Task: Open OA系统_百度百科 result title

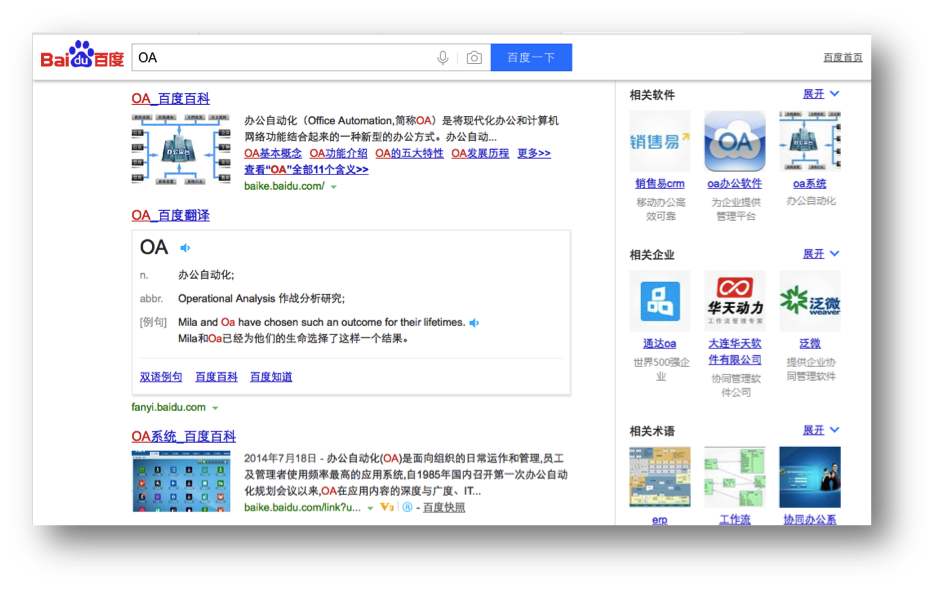Action: [x=184, y=437]
